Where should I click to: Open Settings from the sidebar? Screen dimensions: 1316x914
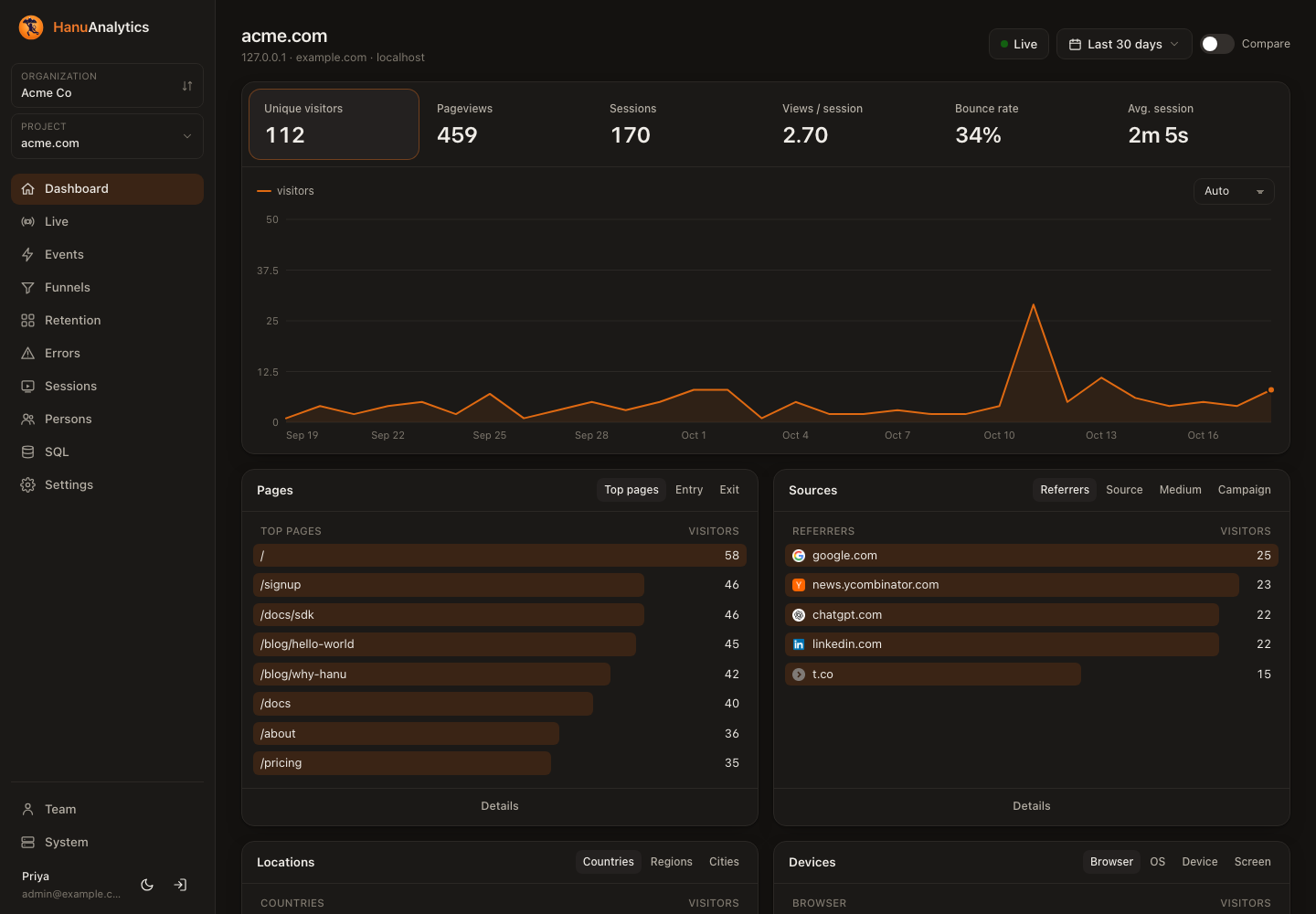[107, 484]
